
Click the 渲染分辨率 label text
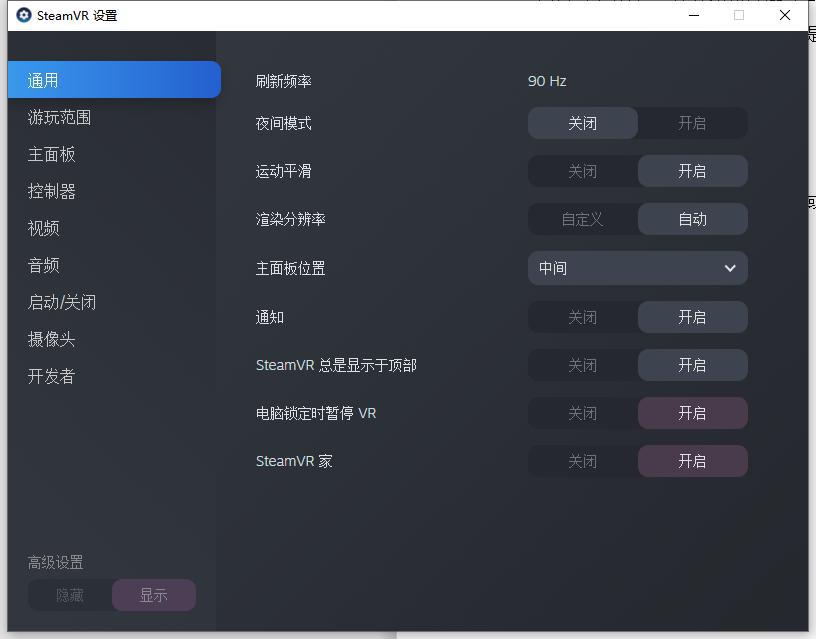point(290,219)
